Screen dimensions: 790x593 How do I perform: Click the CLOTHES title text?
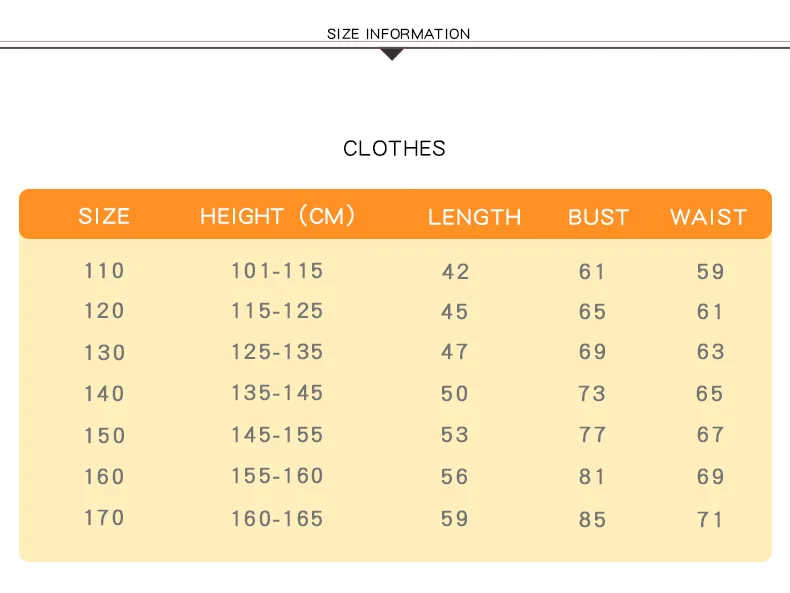(394, 149)
